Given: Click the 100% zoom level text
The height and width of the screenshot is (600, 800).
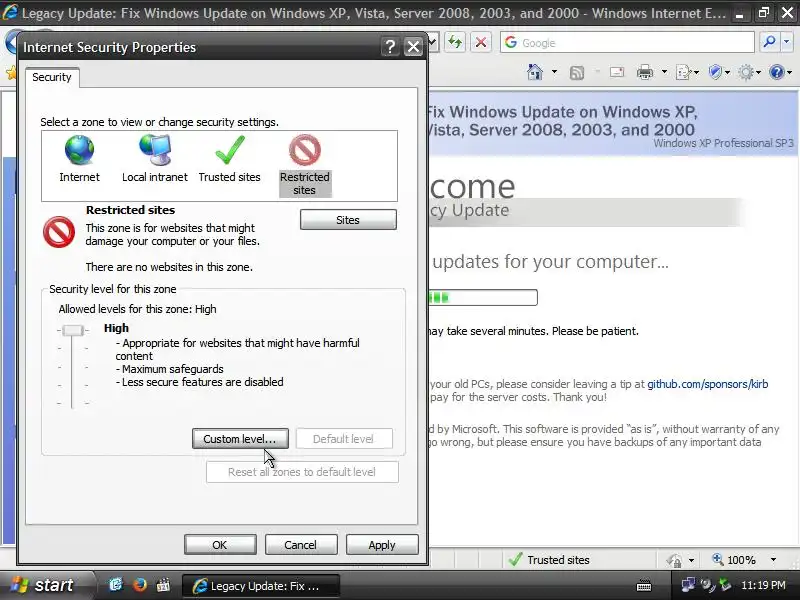Looking at the screenshot, I should [741, 560].
